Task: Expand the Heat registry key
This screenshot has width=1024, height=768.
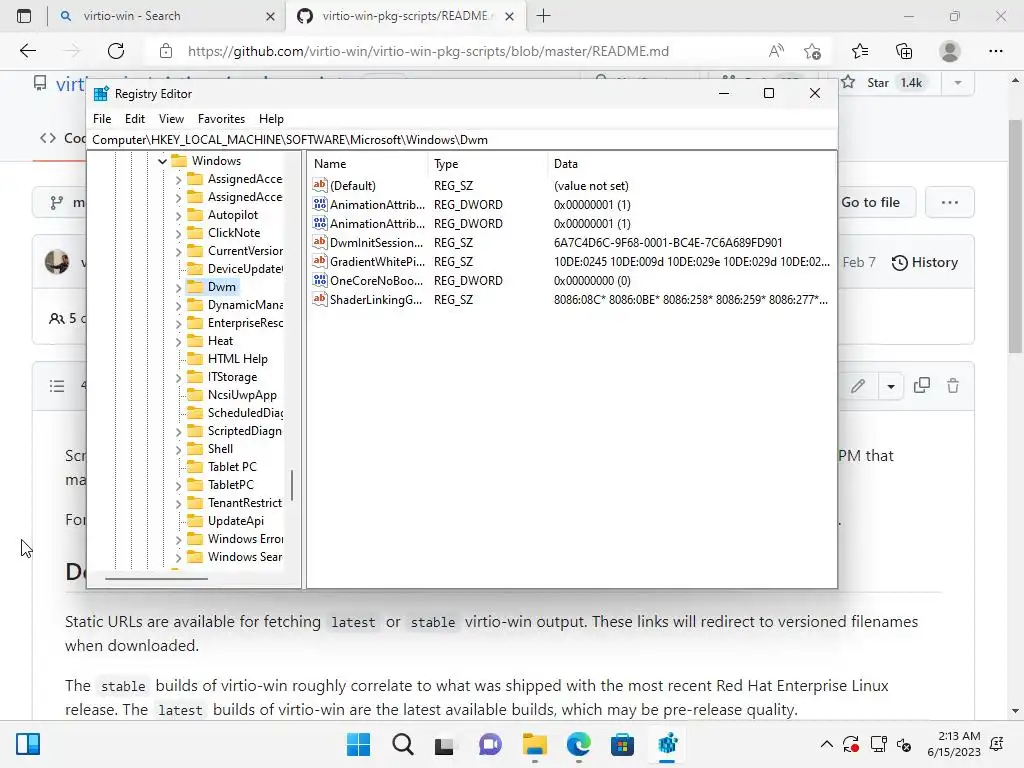Action: [178, 341]
